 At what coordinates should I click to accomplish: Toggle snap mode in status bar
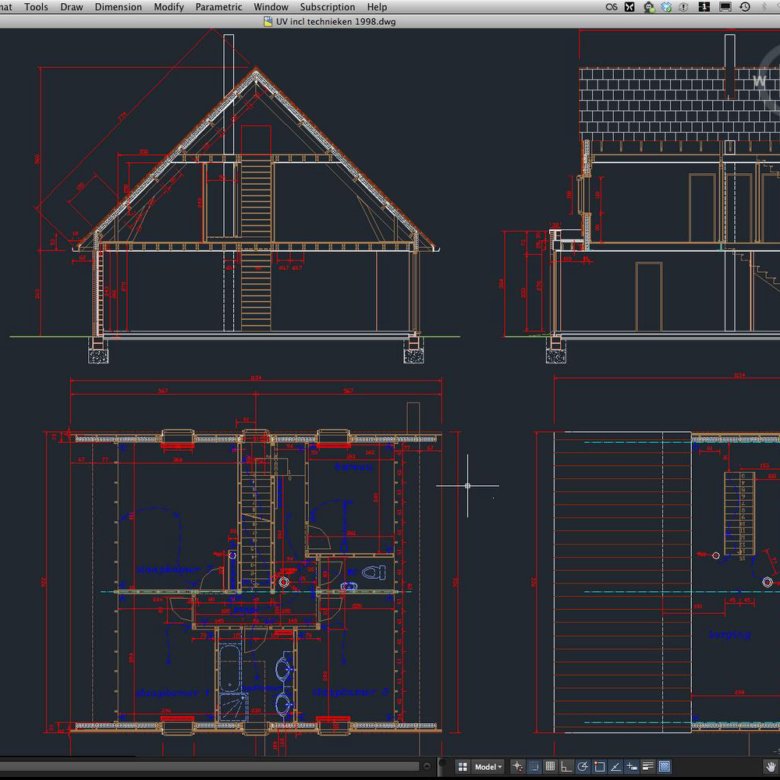(534, 767)
